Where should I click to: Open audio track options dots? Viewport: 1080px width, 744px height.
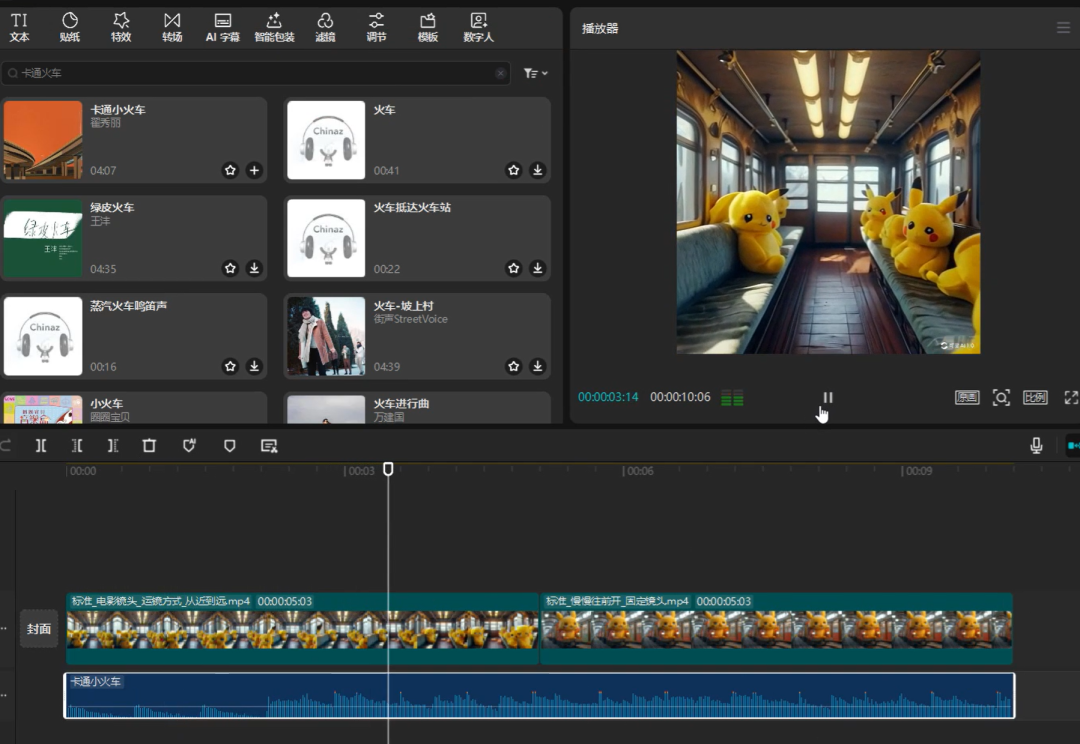tap(4, 696)
